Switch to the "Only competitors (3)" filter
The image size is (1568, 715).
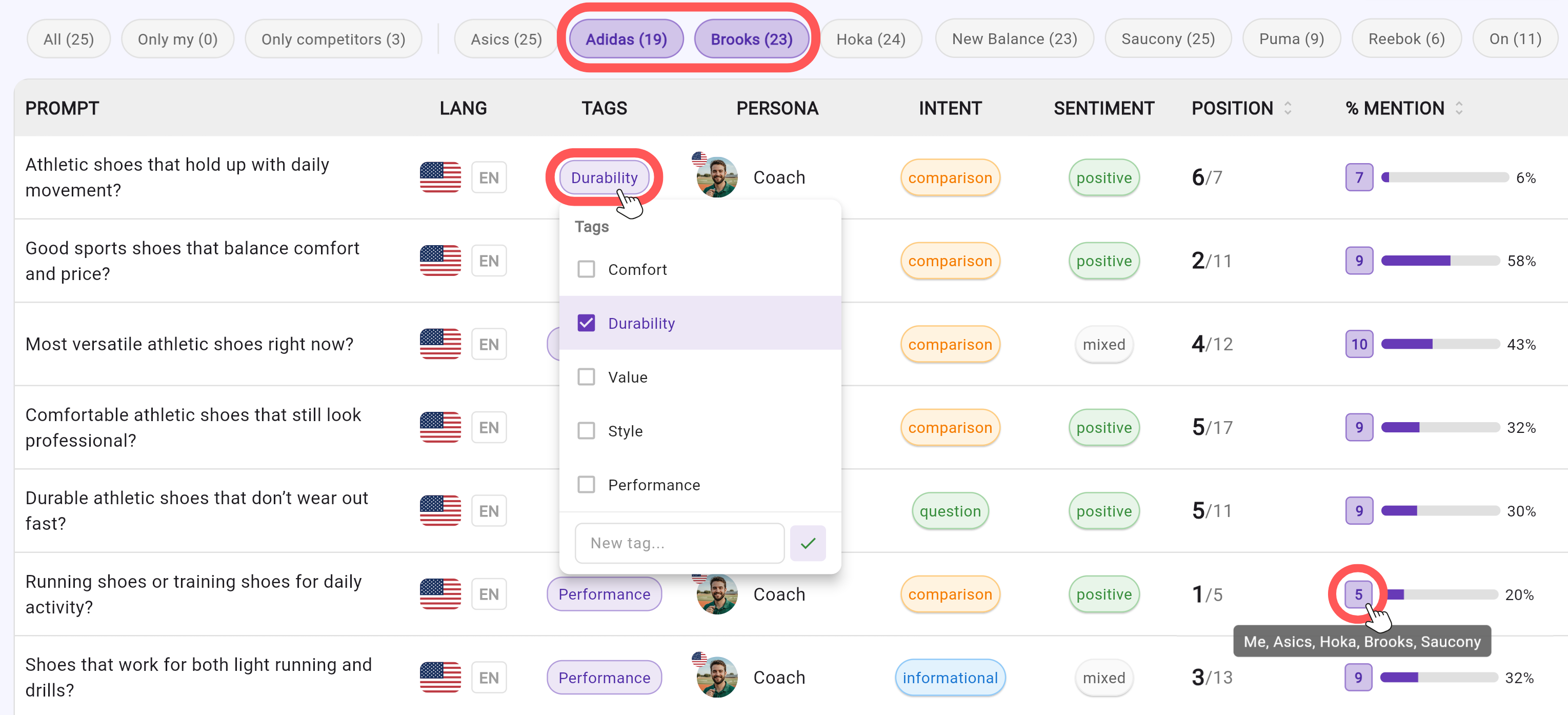click(x=334, y=38)
